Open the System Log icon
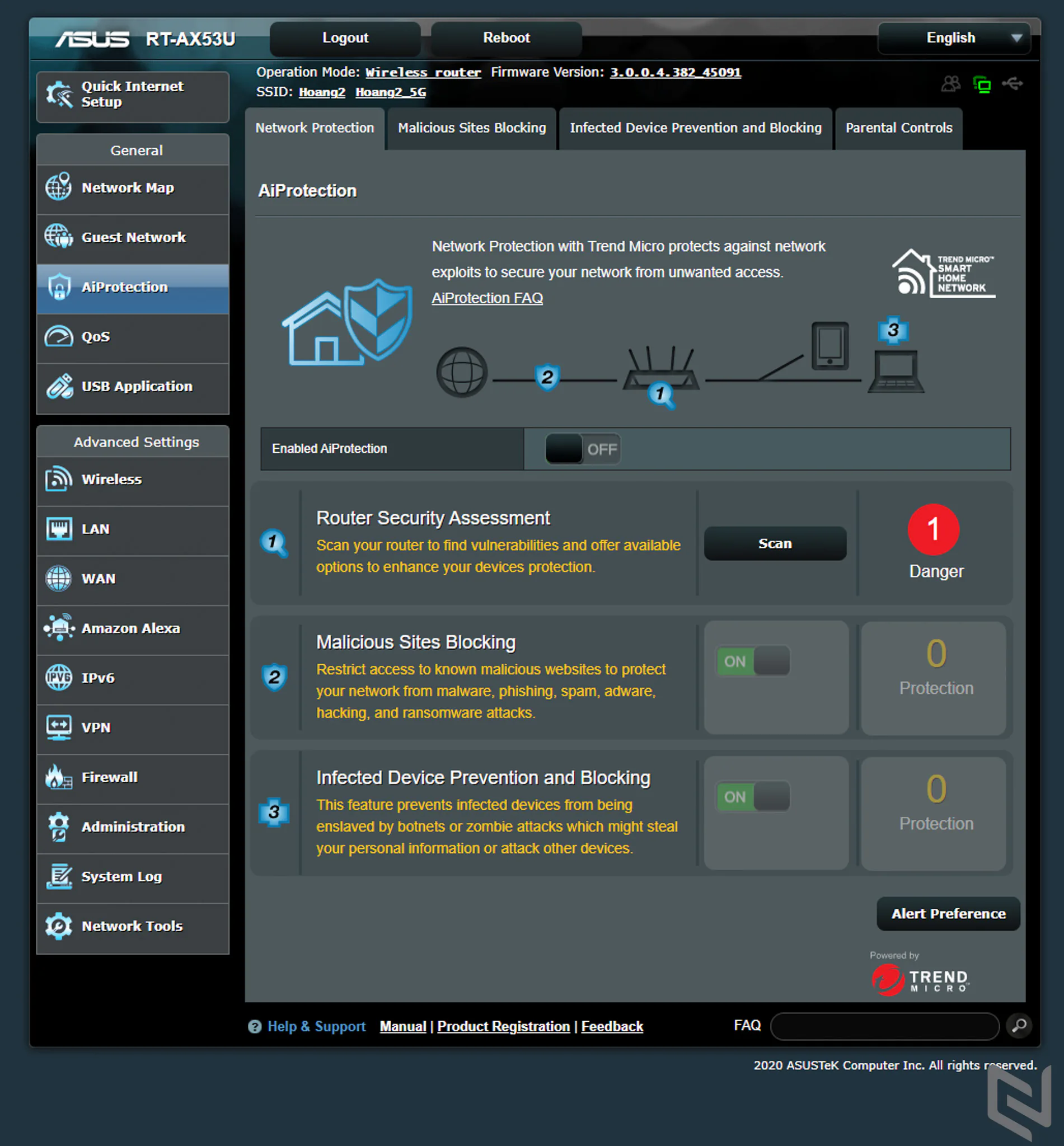The width and height of the screenshot is (1064, 1146). [x=59, y=876]
